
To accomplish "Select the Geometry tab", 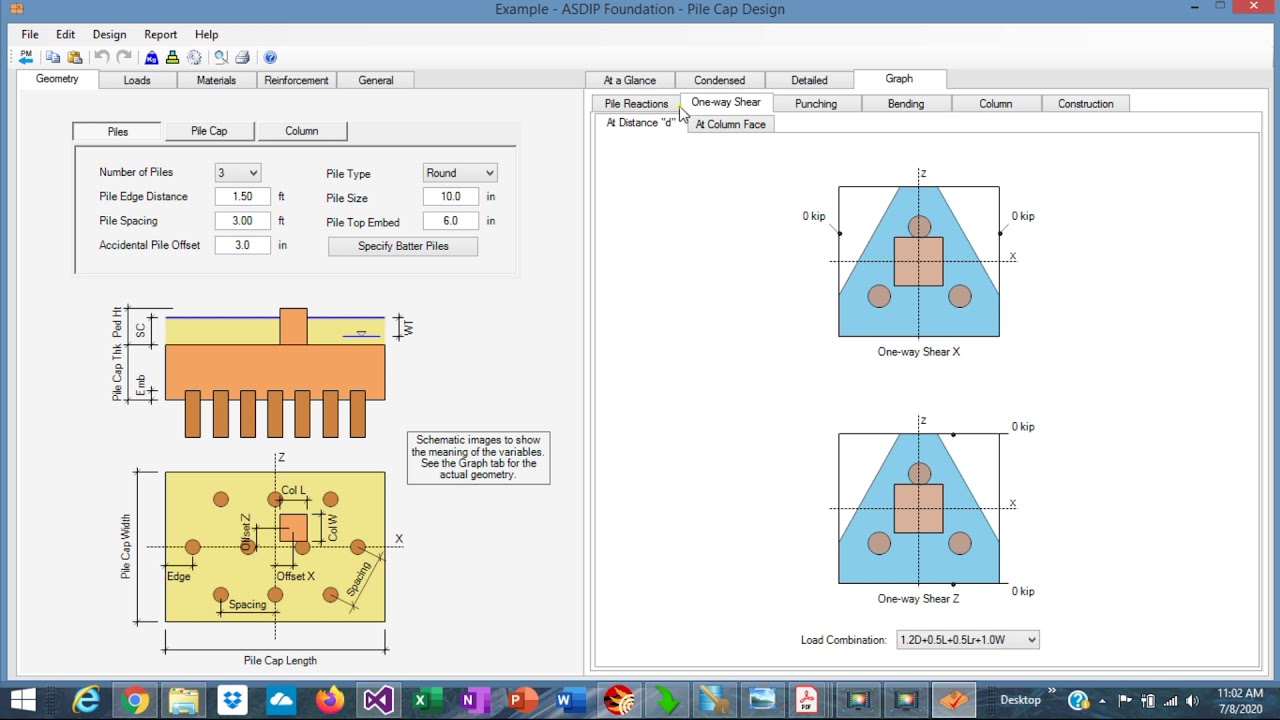I will pos(57,79).
